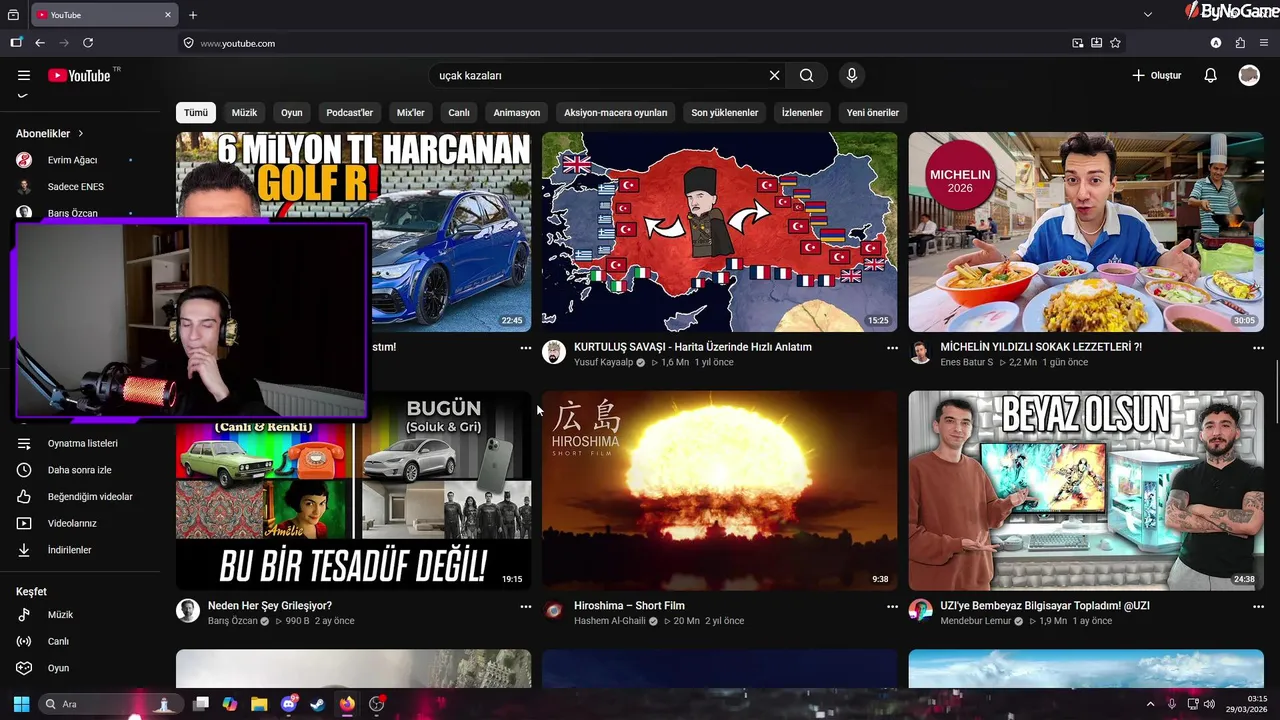Open the account avatar menu

(1249, 75)
